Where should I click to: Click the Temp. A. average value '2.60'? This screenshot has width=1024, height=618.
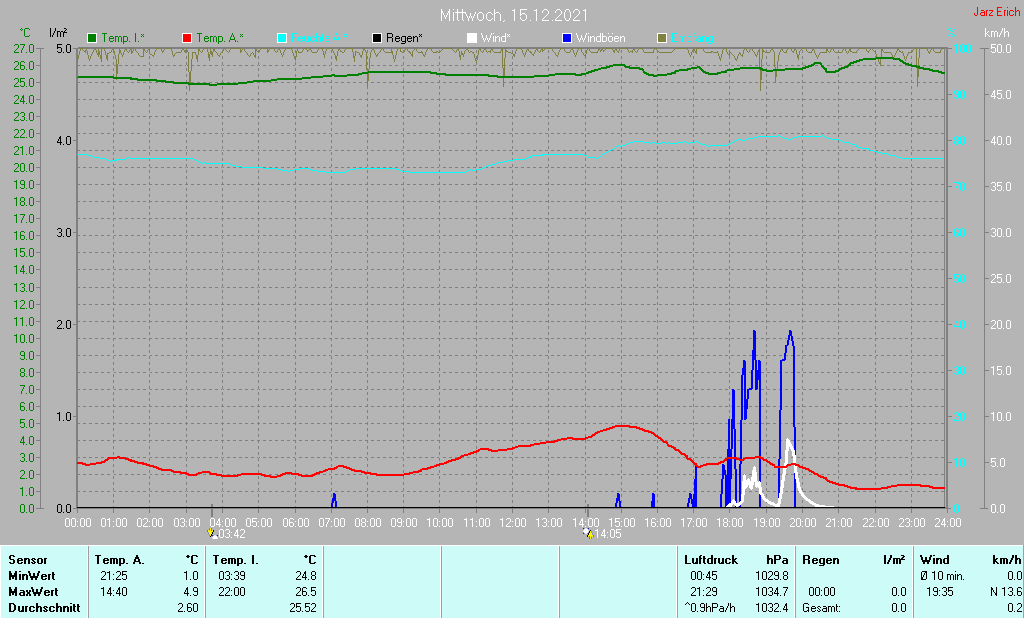click(x=188, y=607)
